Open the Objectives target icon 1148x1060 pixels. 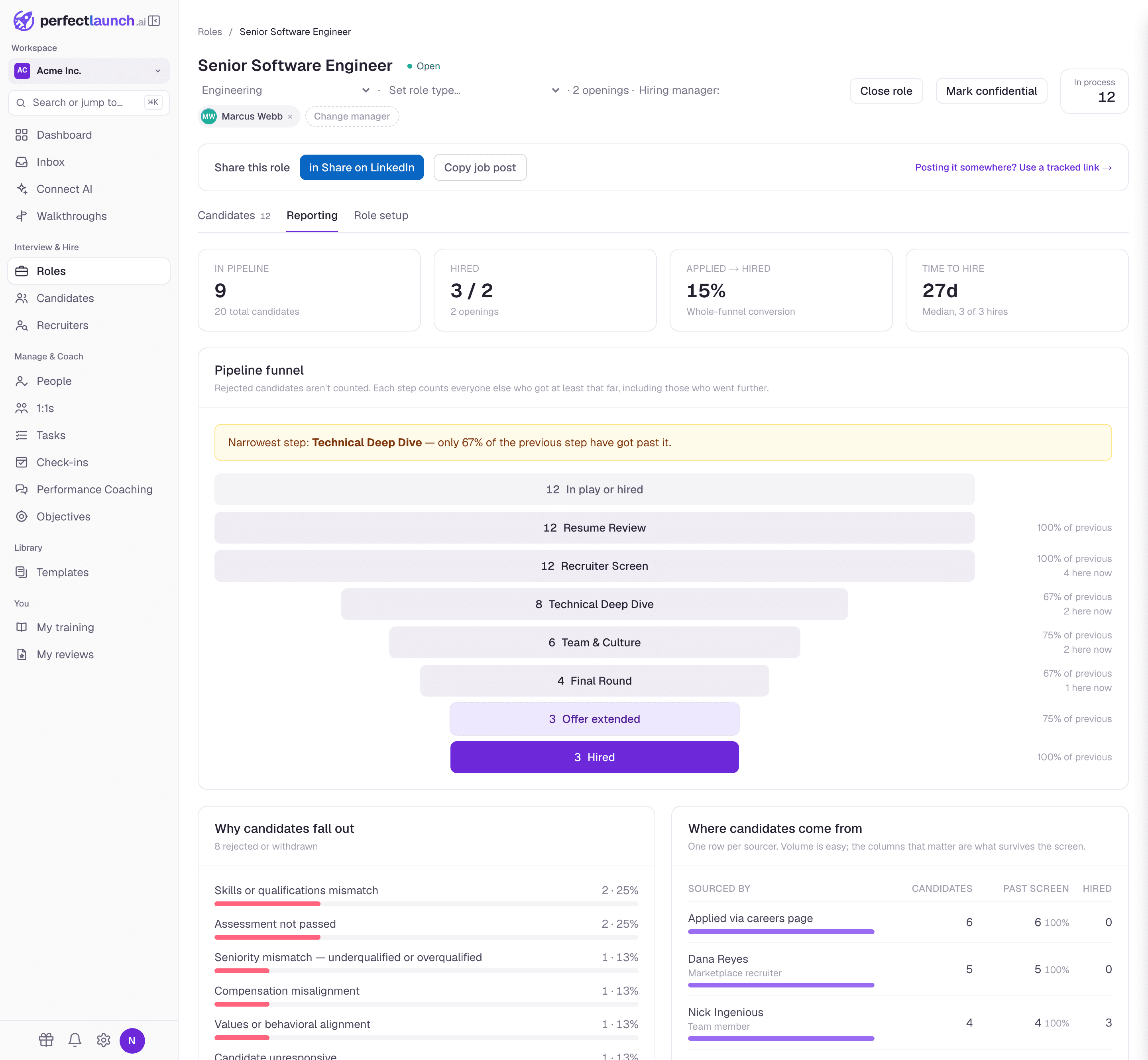click(22, 516)
